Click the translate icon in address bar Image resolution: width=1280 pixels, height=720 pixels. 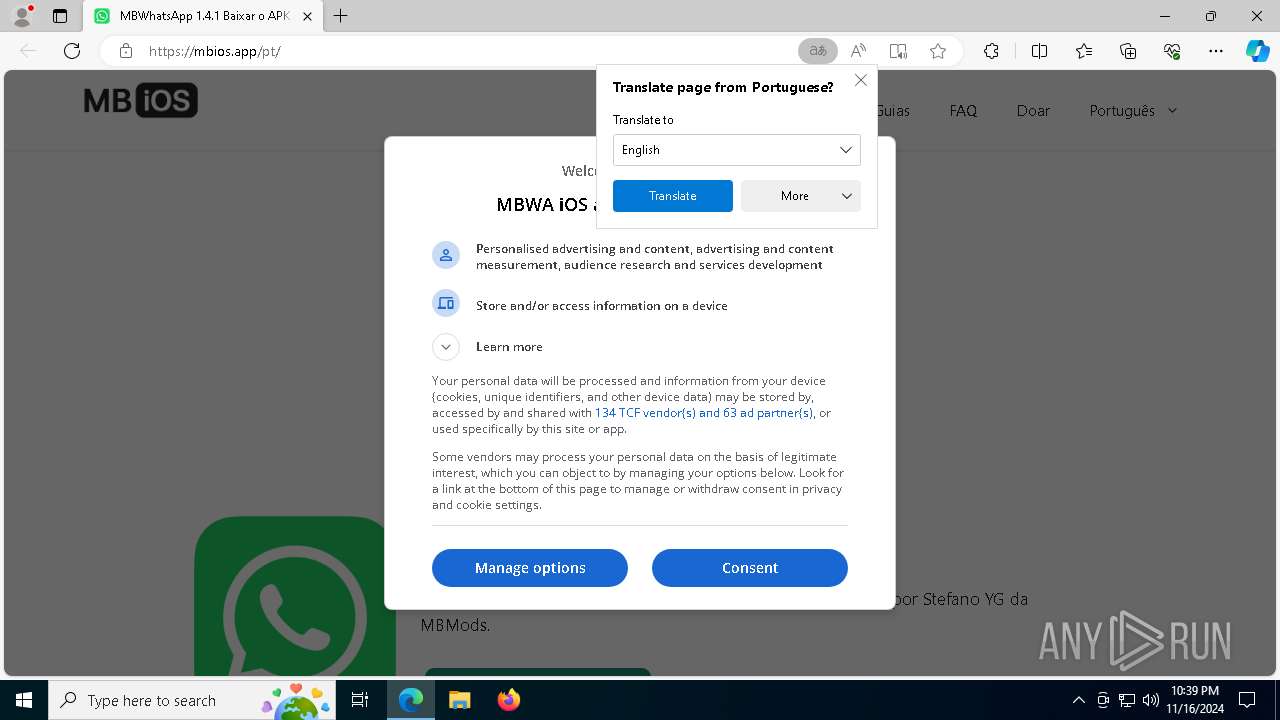(x=818, y=51)
